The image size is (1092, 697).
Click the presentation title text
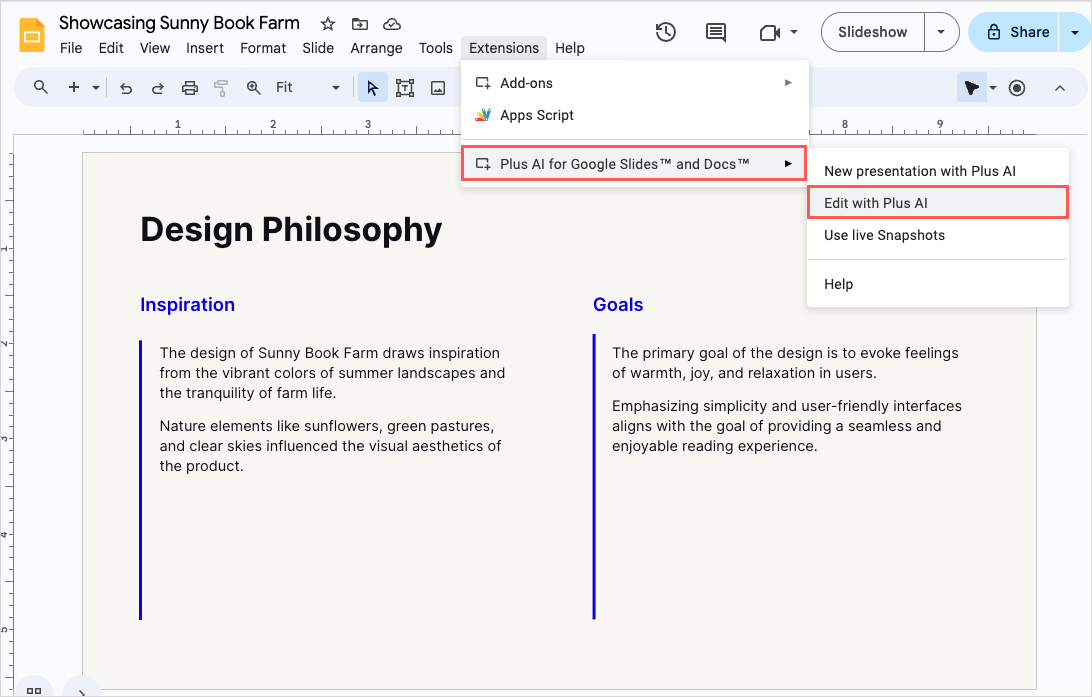click(179, 23)
